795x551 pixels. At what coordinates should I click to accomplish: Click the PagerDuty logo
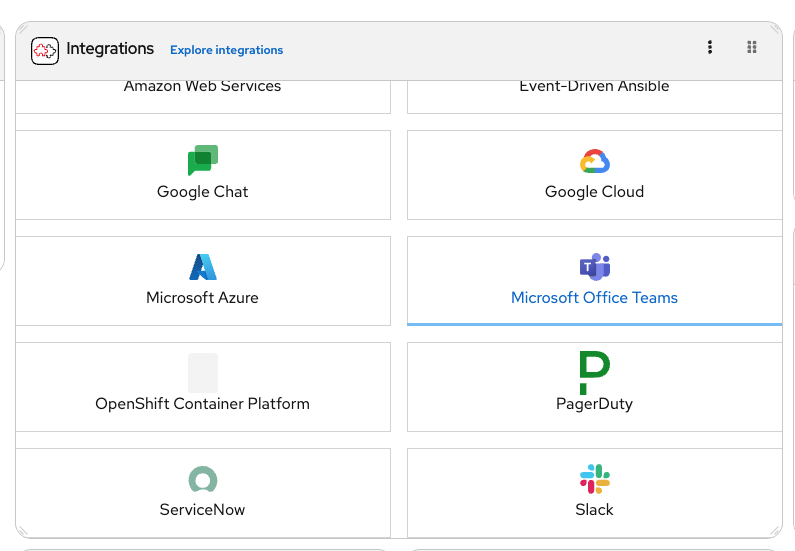click(595, 373)
